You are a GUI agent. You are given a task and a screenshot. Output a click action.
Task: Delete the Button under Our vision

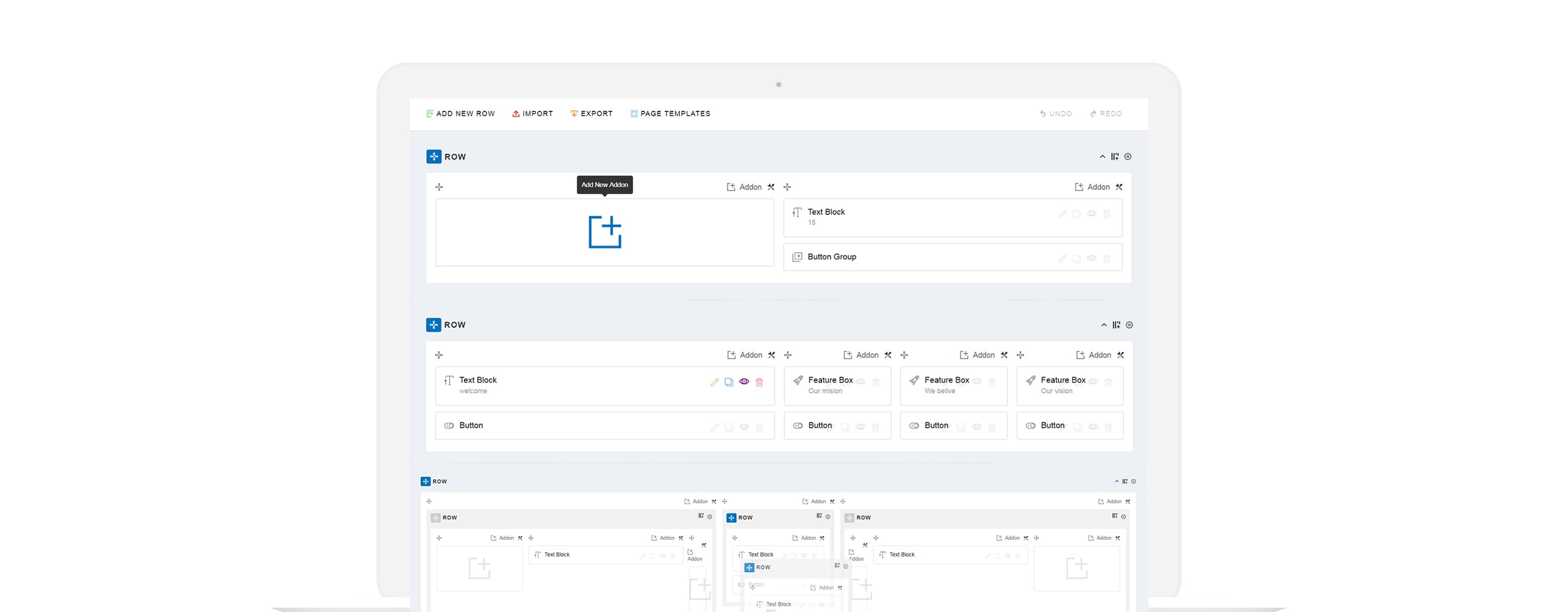pyautogui.click(x=1108, y=427)
